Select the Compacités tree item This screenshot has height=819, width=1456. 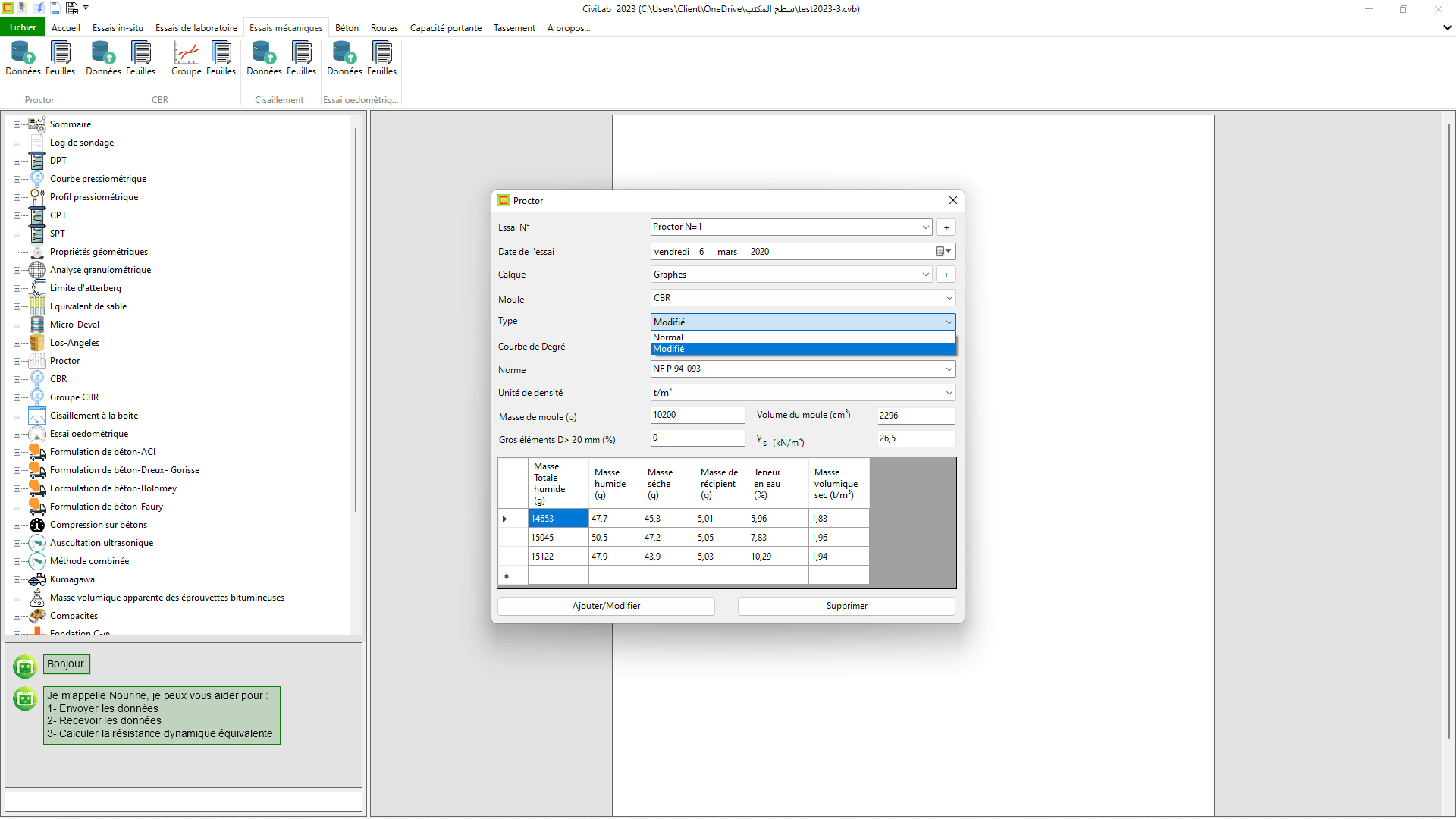74,616
